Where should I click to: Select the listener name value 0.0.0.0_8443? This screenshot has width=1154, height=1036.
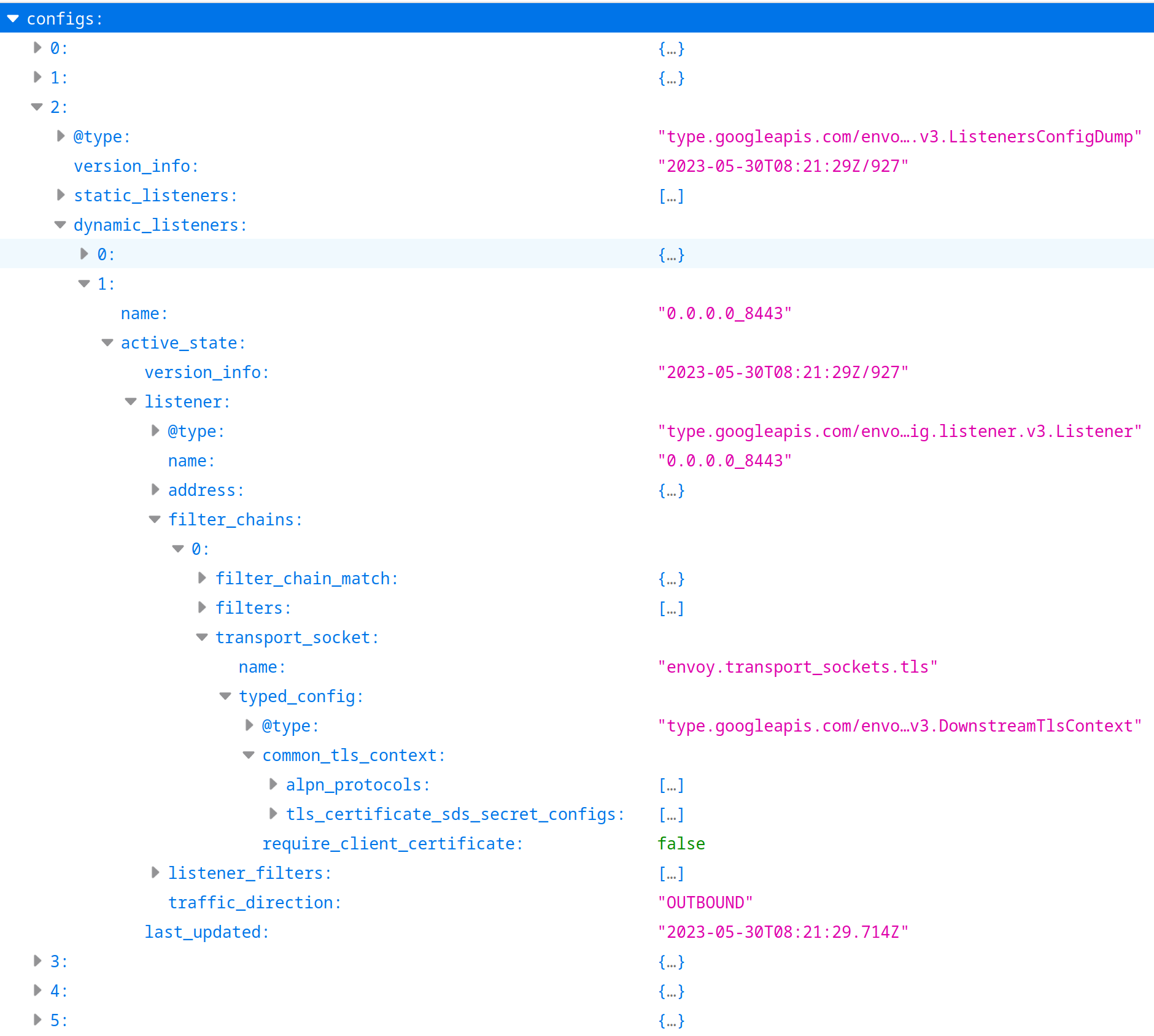(x=724, y=460)
